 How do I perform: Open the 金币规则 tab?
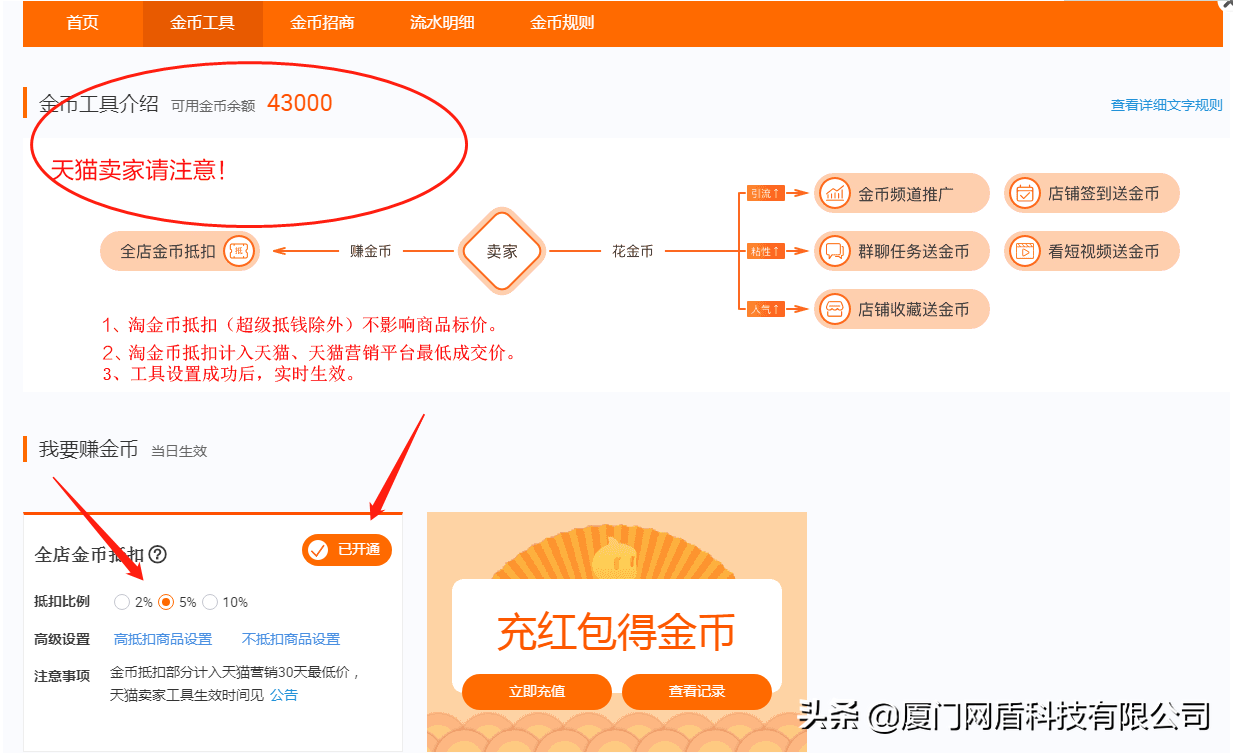563,22
